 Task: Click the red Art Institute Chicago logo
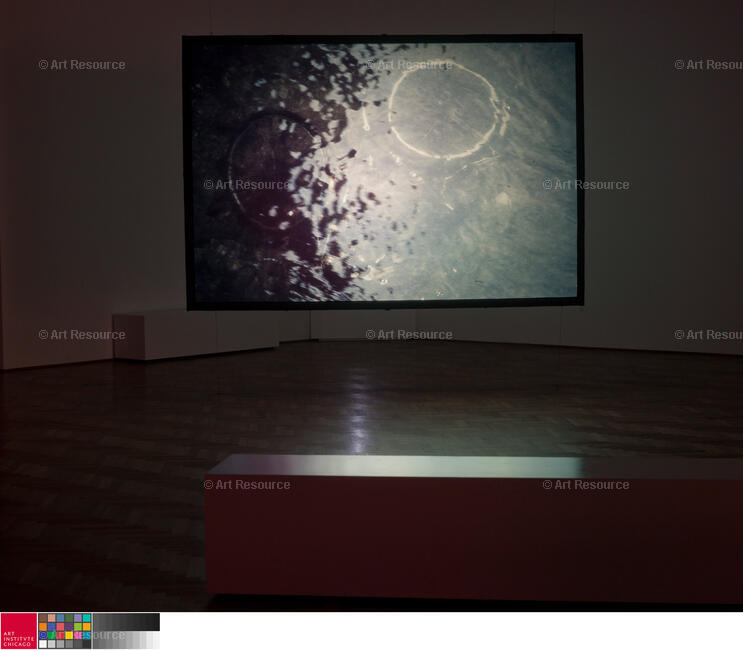pos(18,631)
